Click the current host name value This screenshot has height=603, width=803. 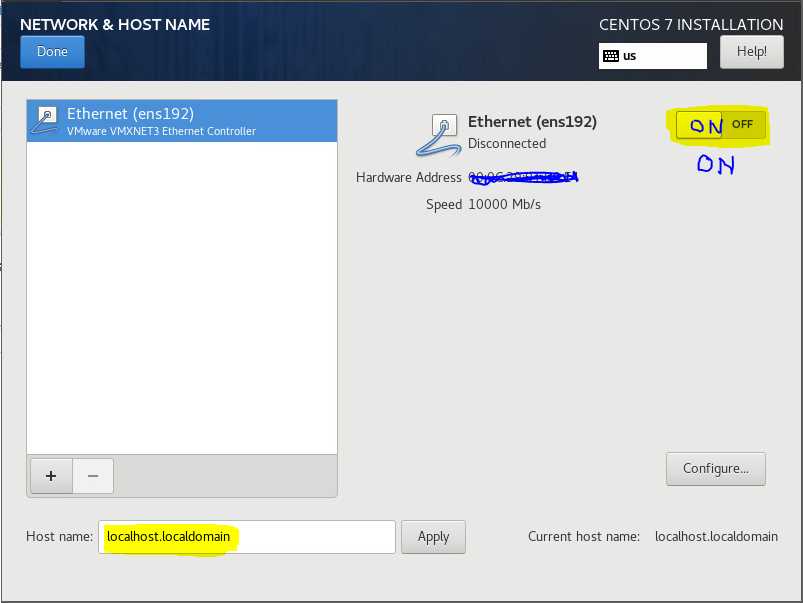coord(715,537)
